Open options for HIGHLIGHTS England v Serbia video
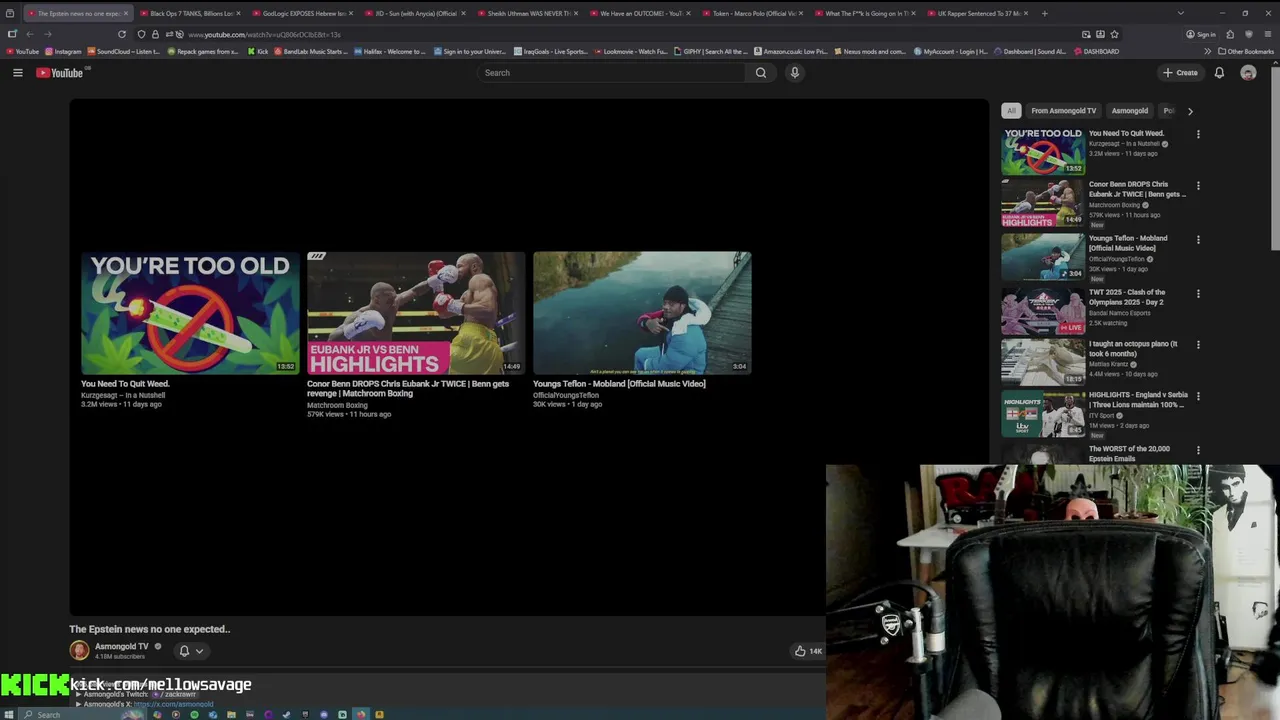Image resolution: width=1280 pixels, height=720 pixels. tap(1198, 396)
